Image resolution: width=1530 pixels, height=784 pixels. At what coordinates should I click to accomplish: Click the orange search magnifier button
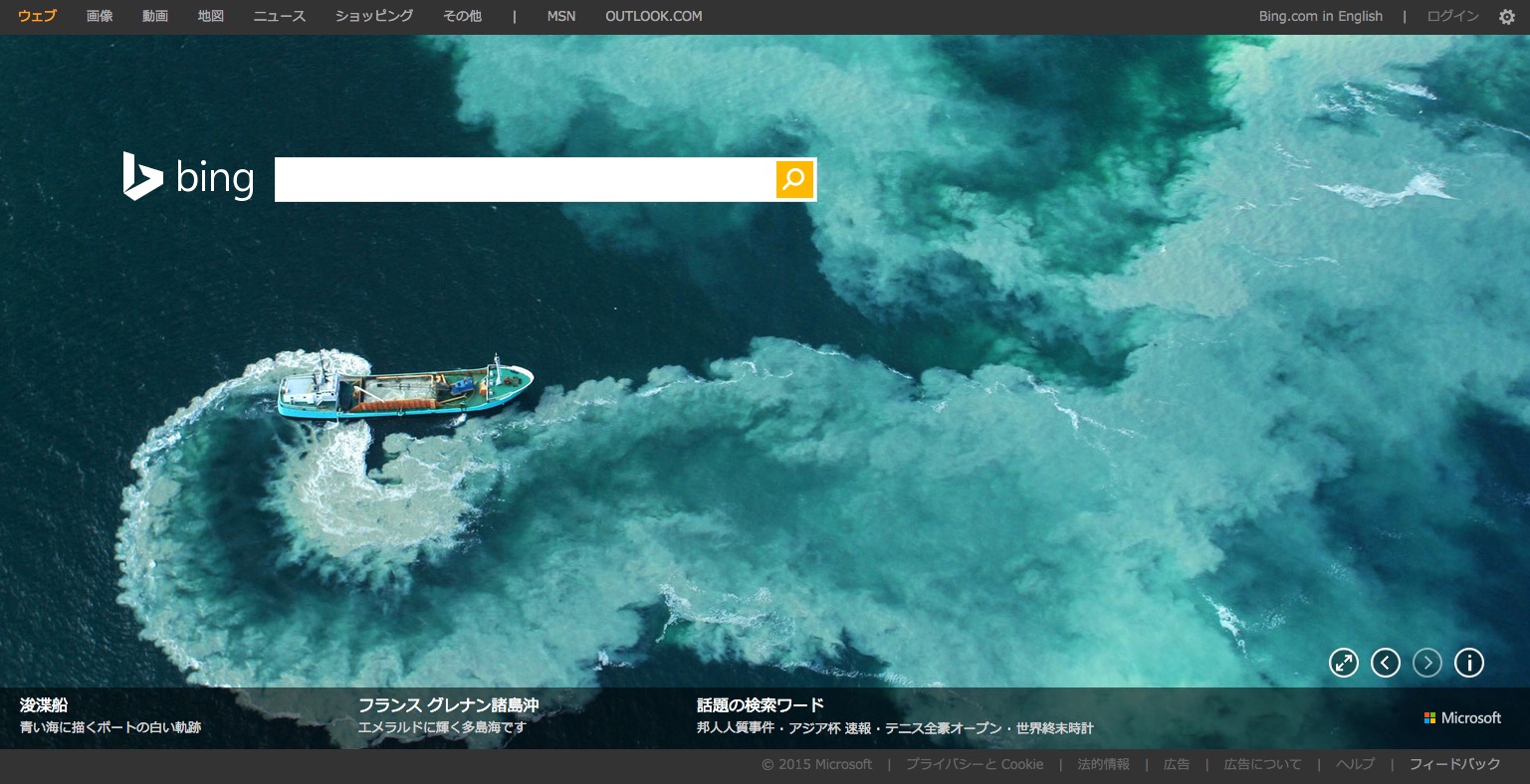[794, 179]
